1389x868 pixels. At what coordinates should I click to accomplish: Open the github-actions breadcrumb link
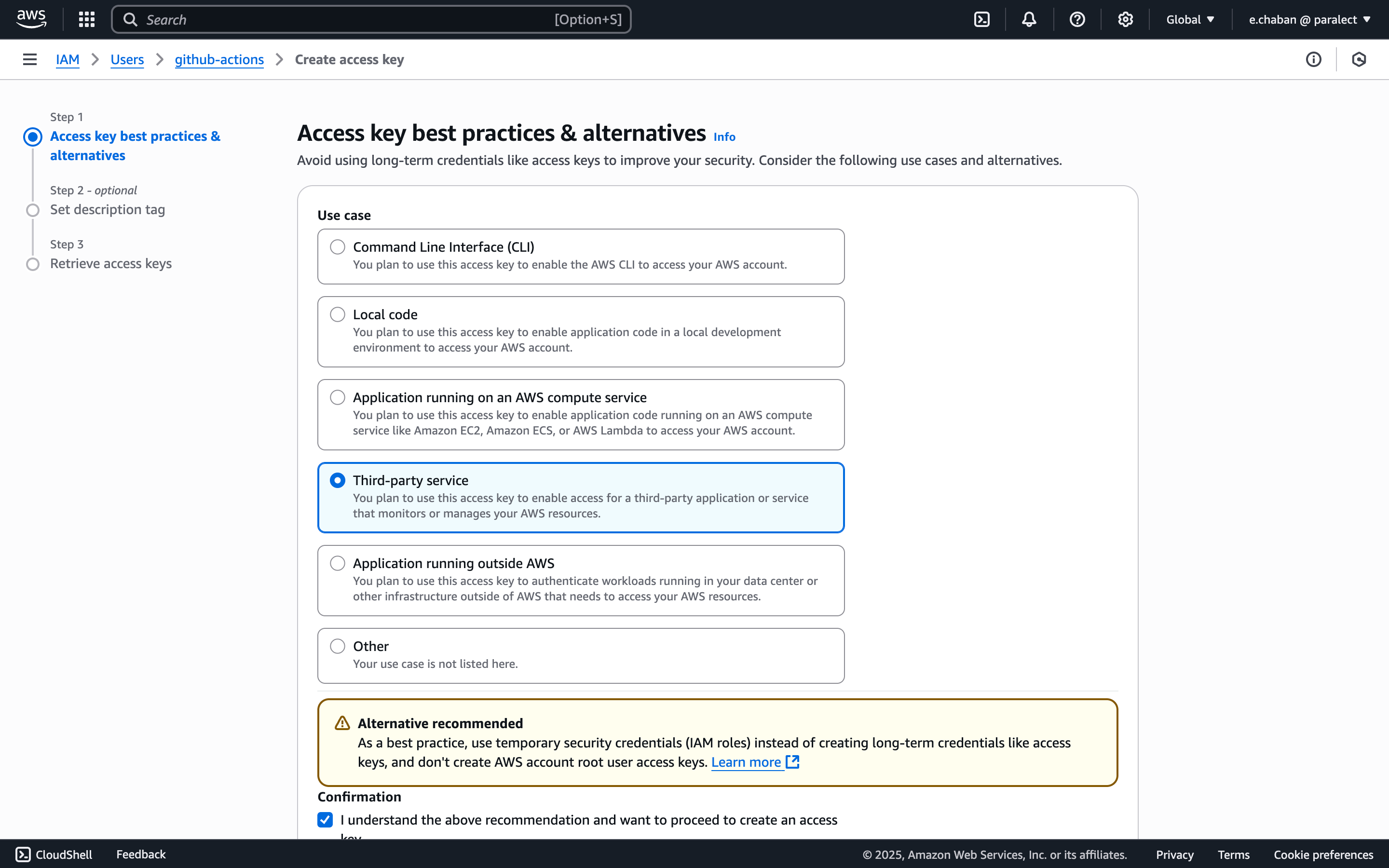point(219,59)
